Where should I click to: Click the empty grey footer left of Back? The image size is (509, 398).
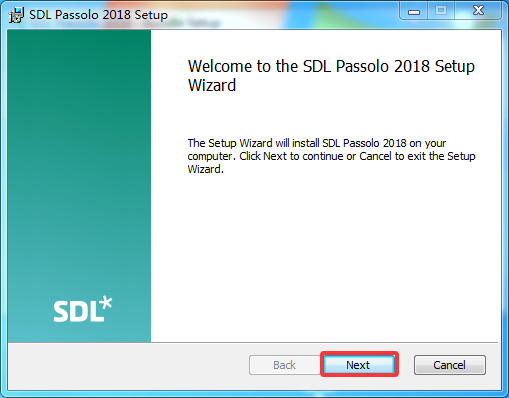pos(128,365)
